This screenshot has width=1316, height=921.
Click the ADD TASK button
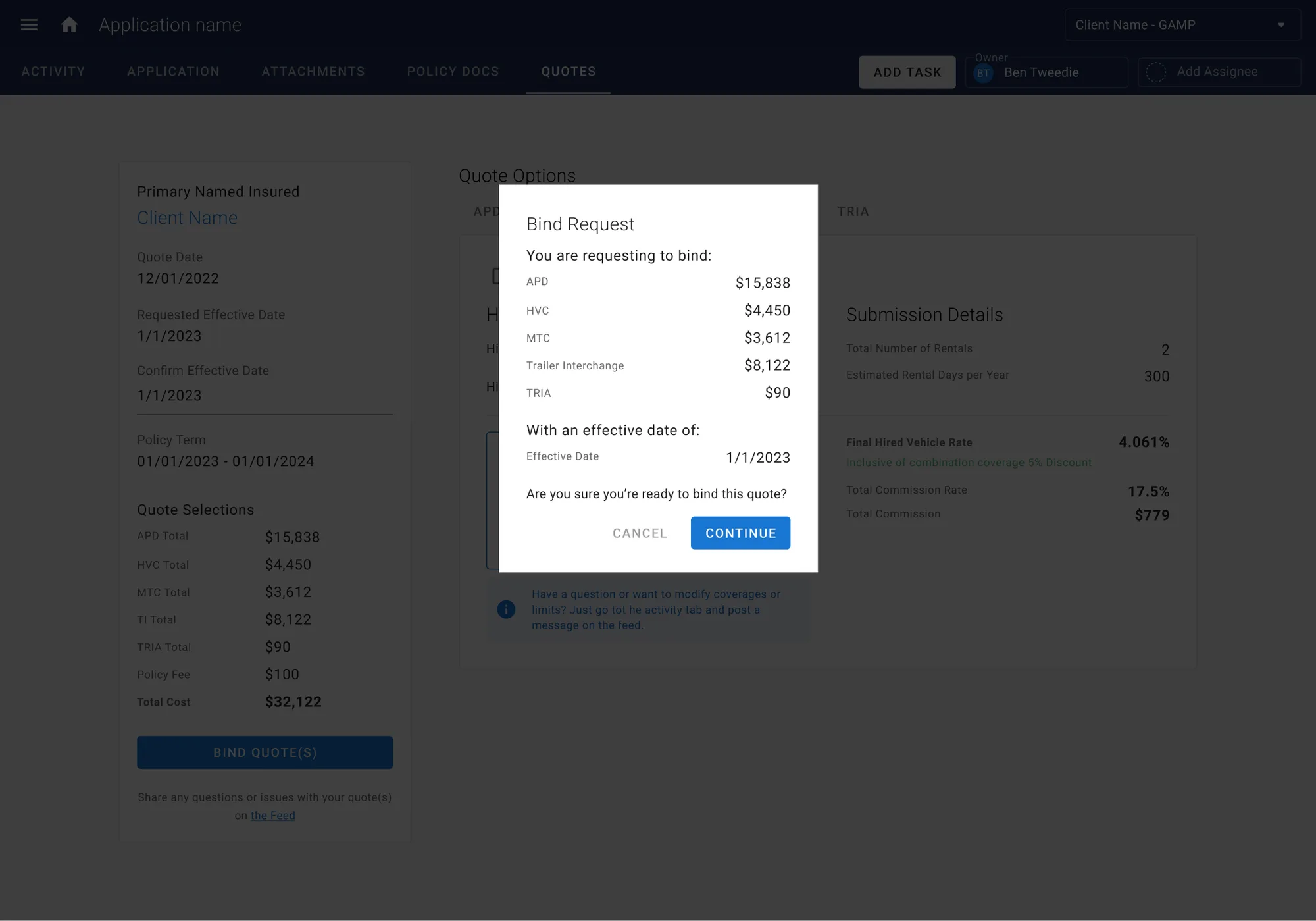pyautogui.click(x=907, y=72)
